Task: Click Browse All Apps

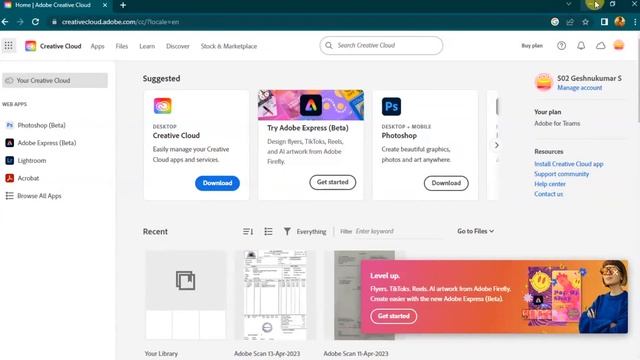Action: click(33, 196)
